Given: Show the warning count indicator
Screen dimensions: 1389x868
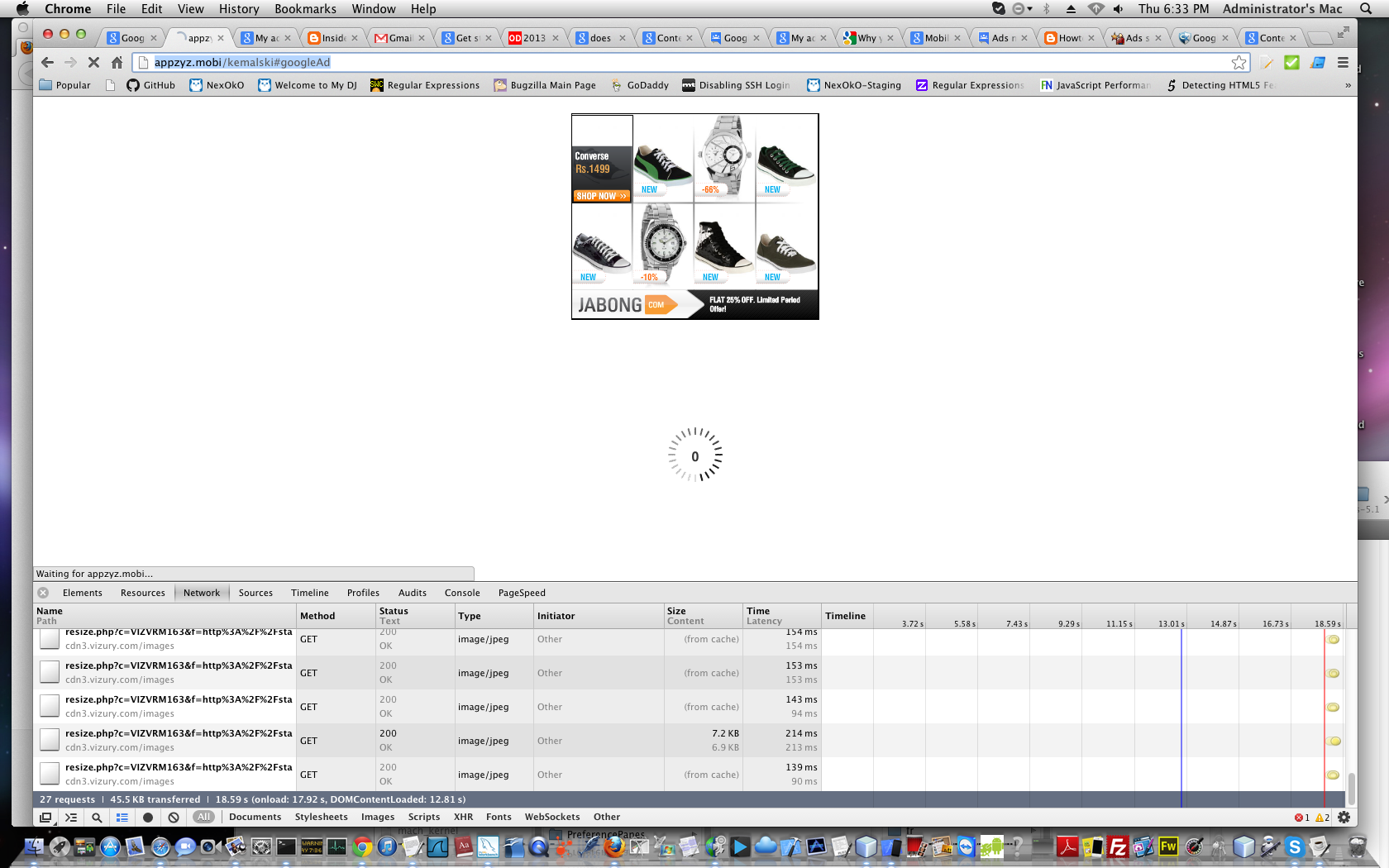Looking at the screenshot, I should point(1323,818).
